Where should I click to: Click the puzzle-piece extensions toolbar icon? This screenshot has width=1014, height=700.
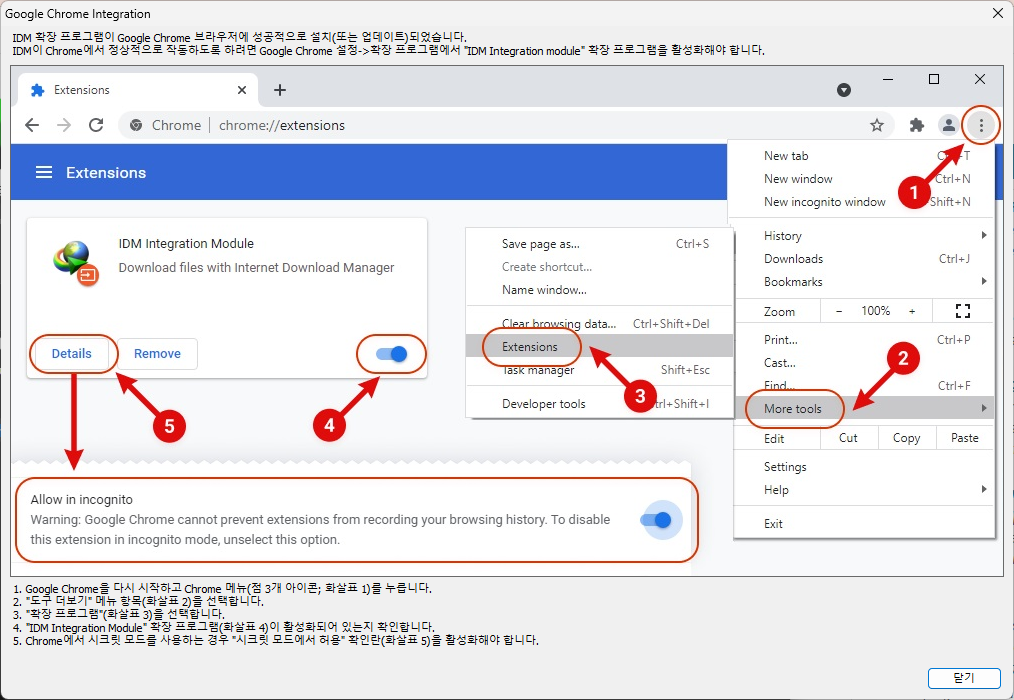coord(916,126)
